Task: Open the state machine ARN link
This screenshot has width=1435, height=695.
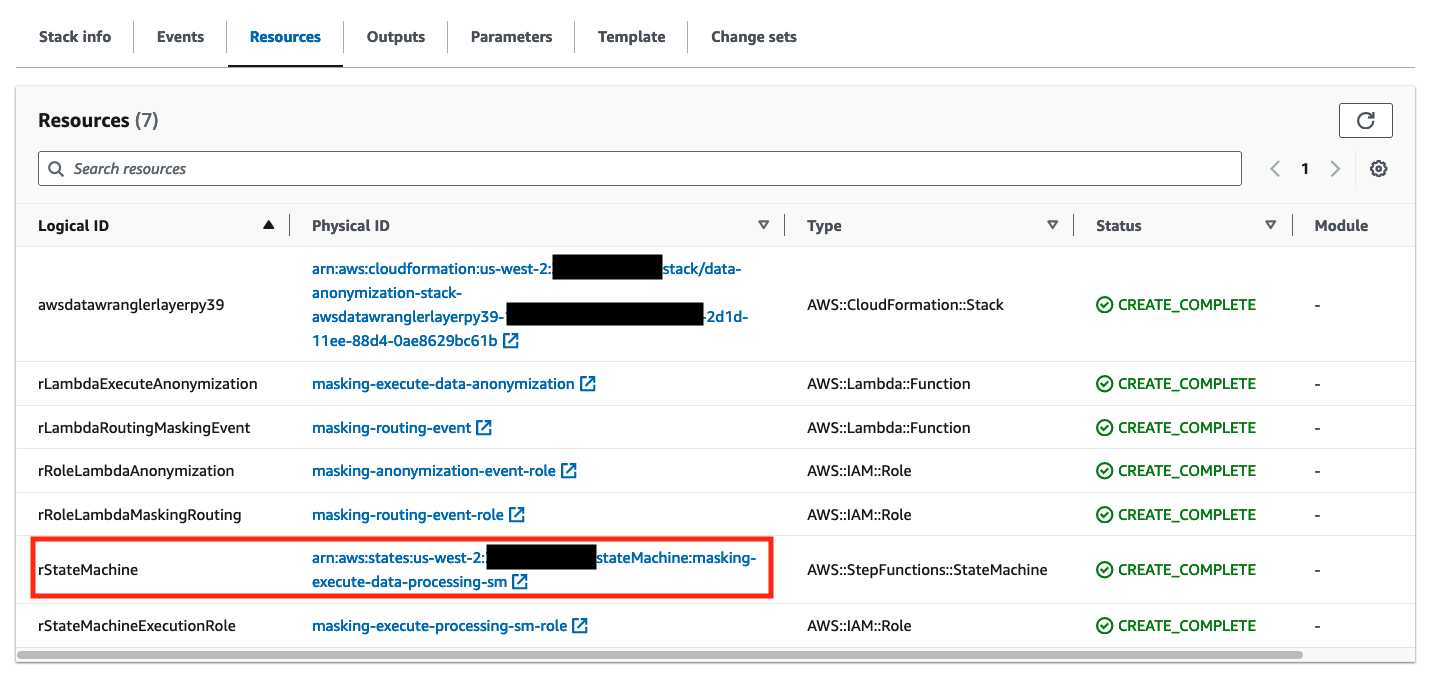Action: (x=534, y=570)
